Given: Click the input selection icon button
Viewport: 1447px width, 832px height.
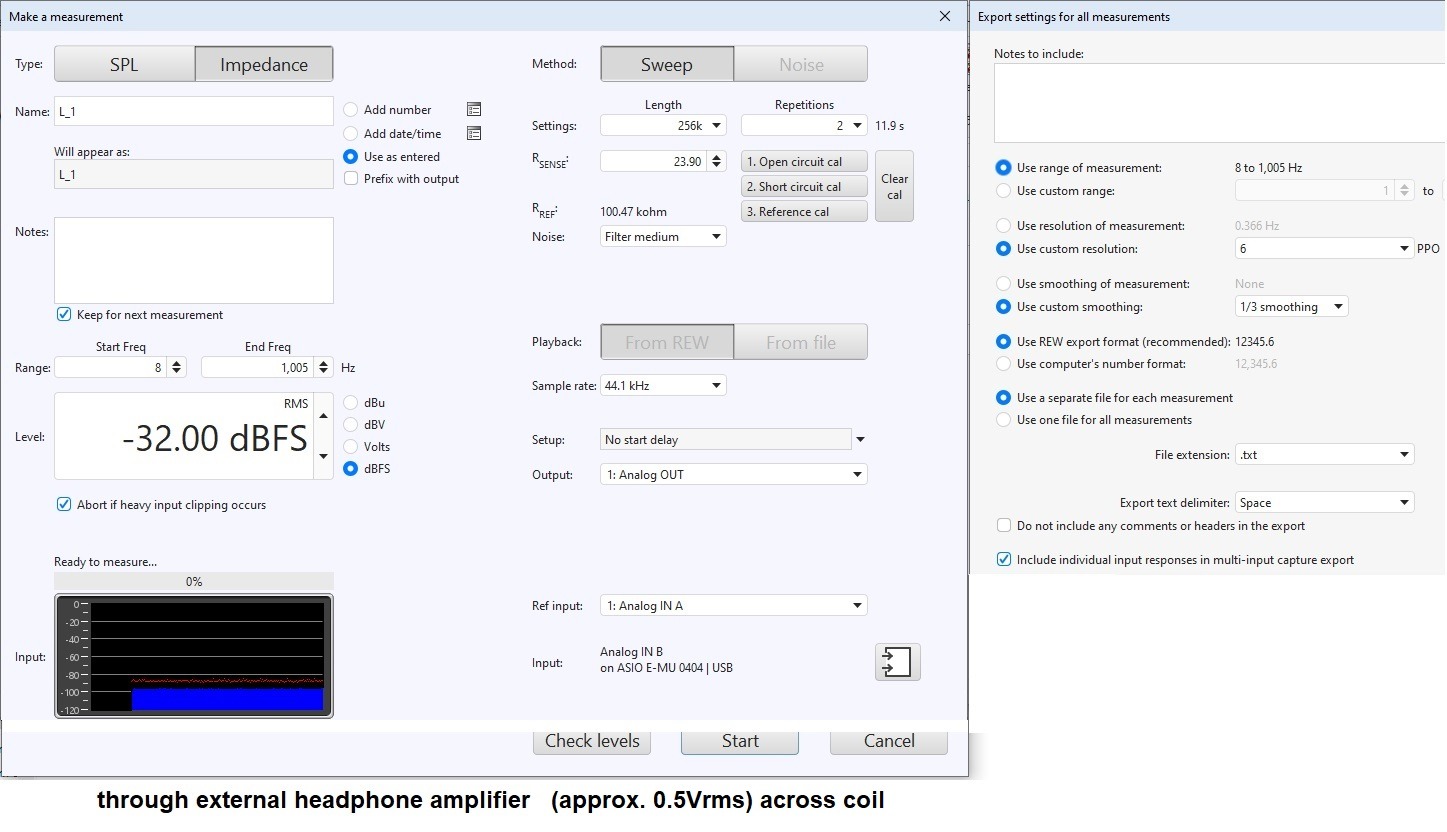Looking at the screenshot, I should [897, 662].
